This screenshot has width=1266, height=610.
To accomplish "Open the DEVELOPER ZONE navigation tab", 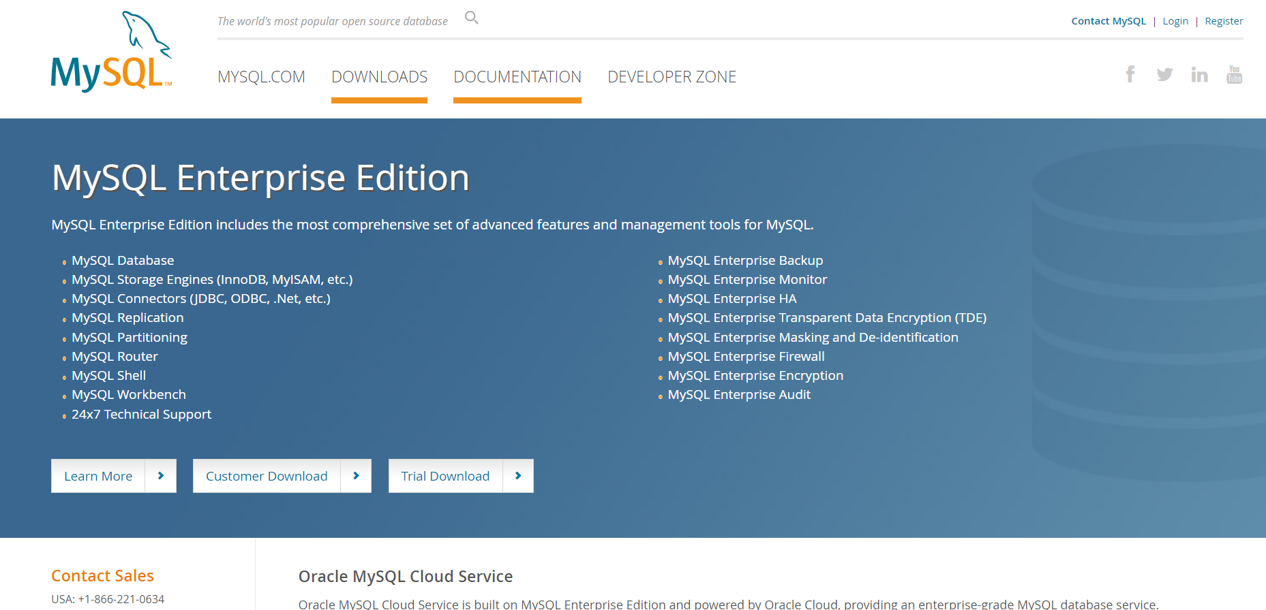I will click(672, 77).
